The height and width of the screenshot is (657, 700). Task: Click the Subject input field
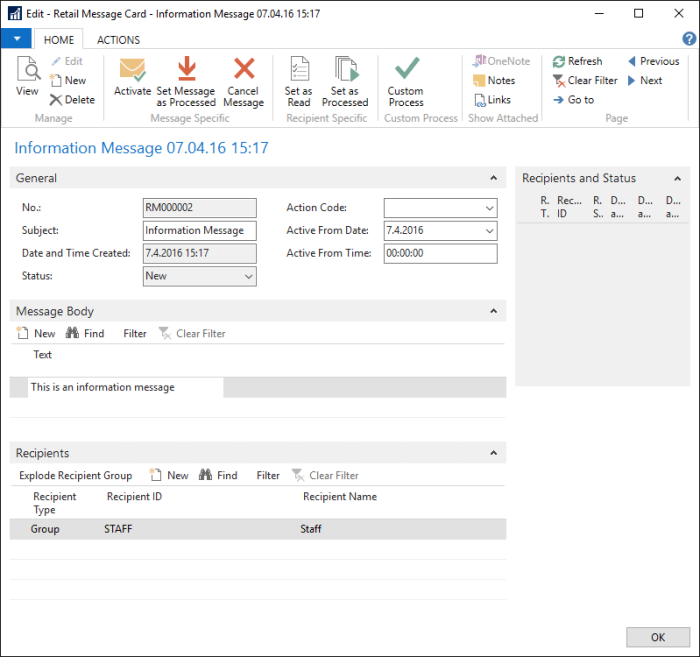(x=200, y=231)
